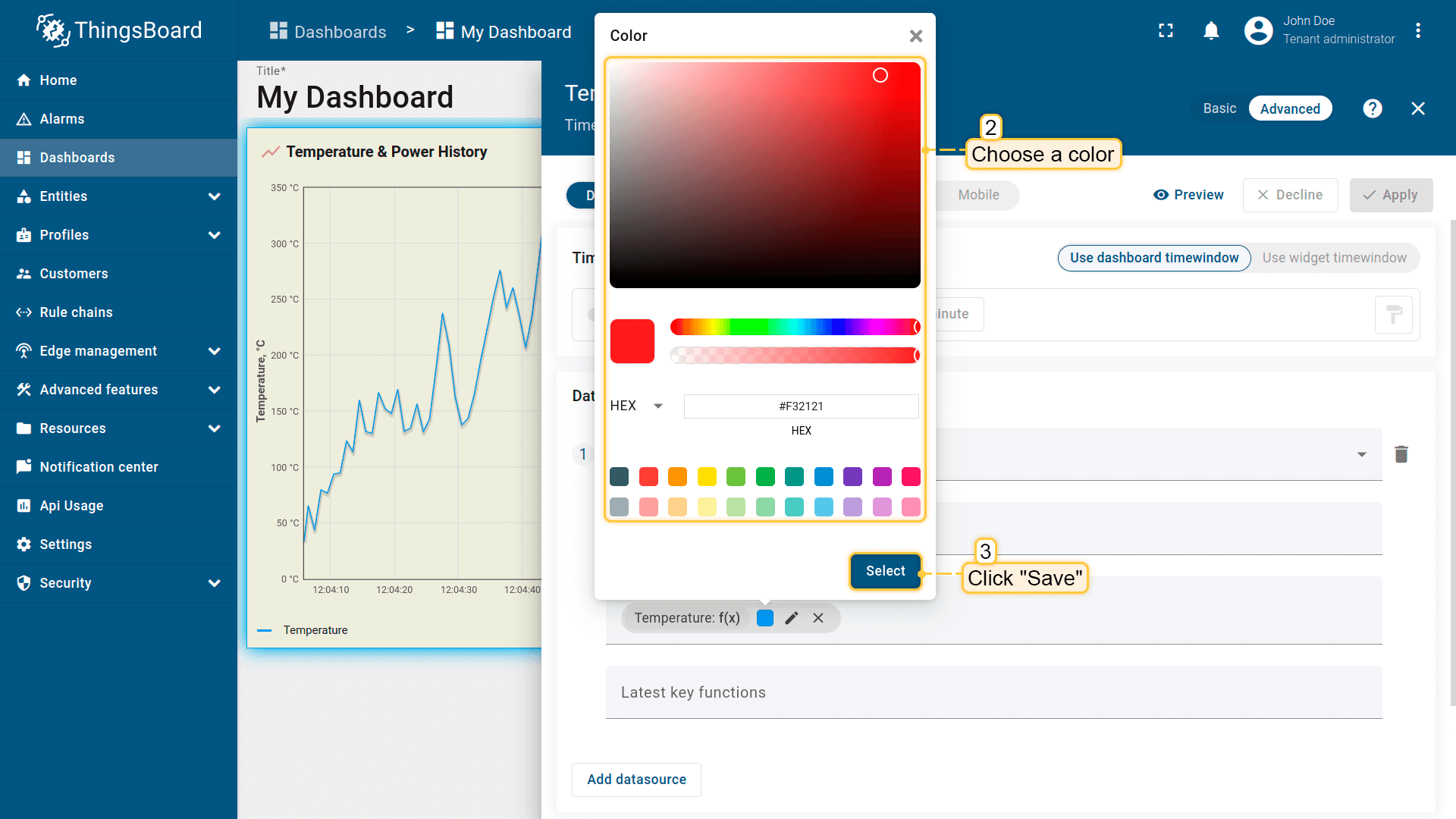Switch to Advanced mode
The image size is (1456, 819).
click(1289, 108)
